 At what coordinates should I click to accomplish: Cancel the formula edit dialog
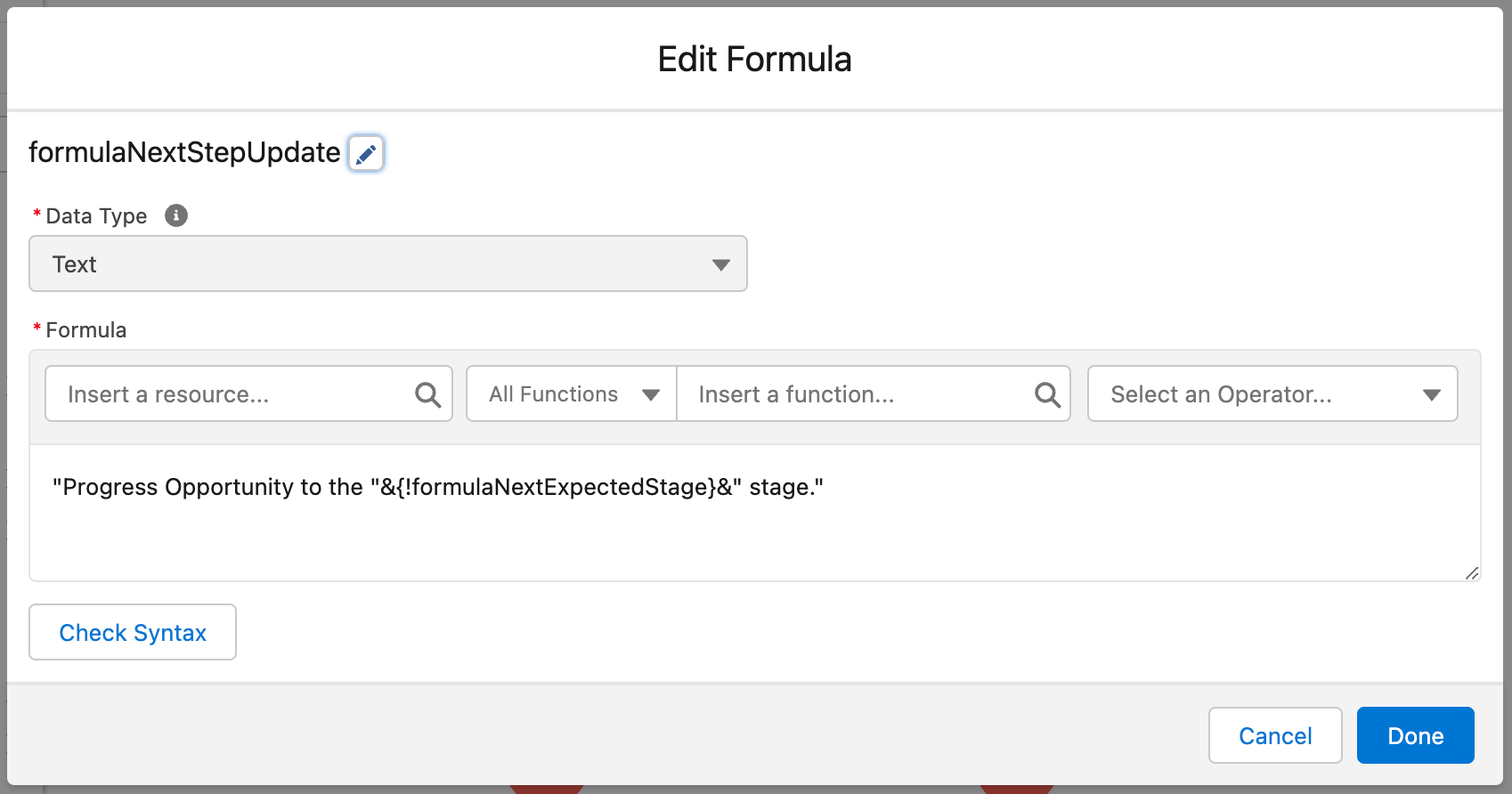pos(1275,735)
